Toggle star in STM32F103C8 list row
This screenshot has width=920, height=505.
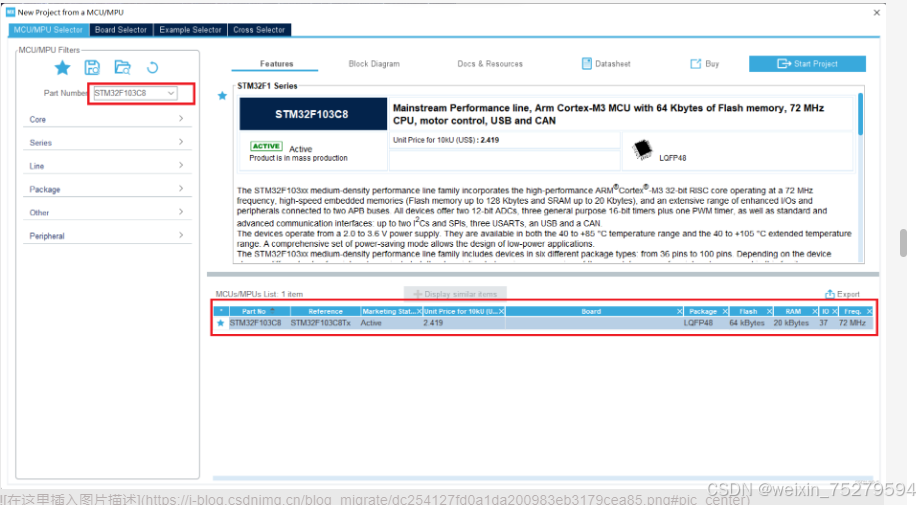coord(221,323)
